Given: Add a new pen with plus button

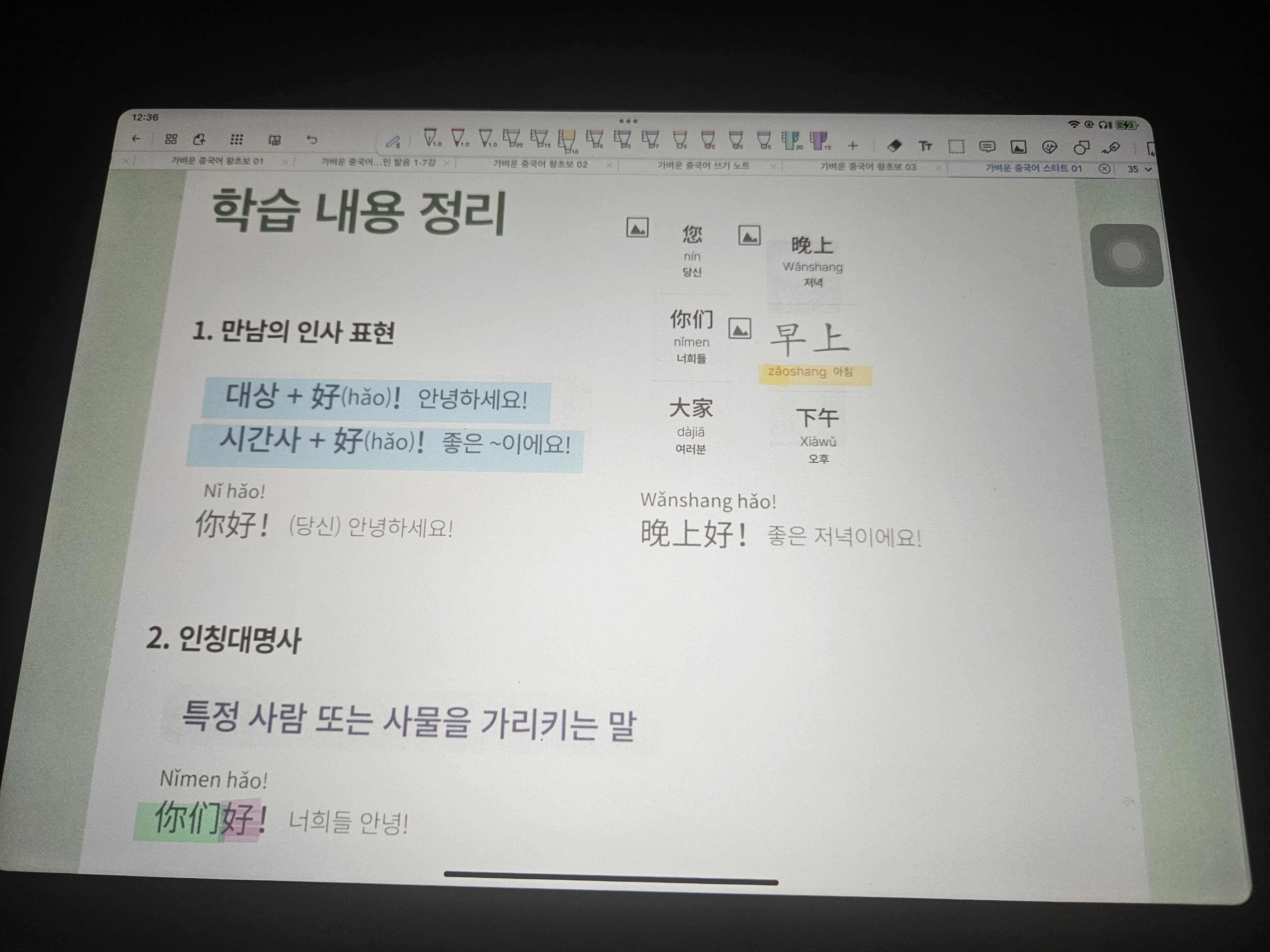Looking at the screenshot, I should pyautogui.click(x=852, y=146).
